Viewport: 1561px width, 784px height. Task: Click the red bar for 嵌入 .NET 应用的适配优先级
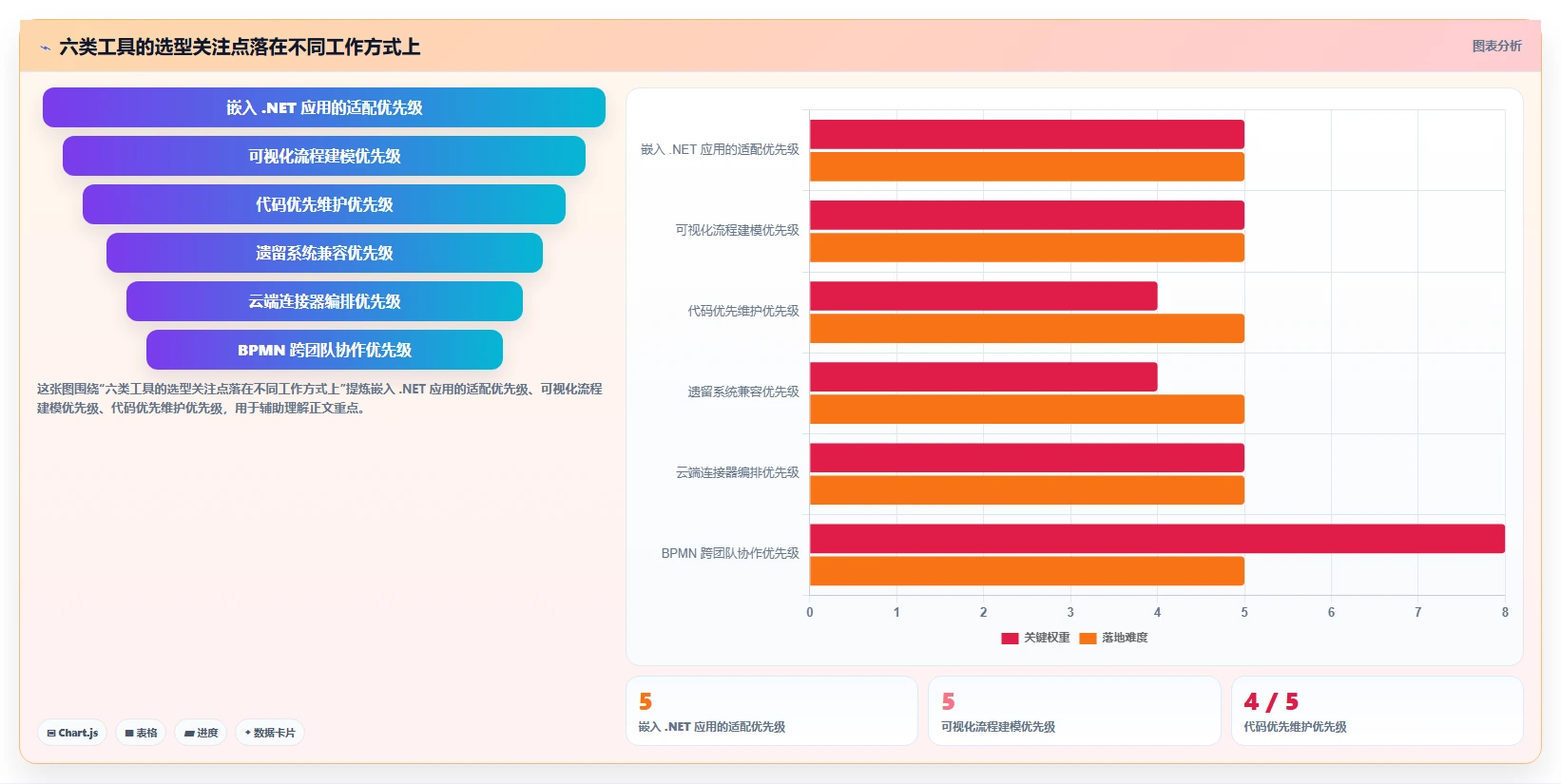1027,134
